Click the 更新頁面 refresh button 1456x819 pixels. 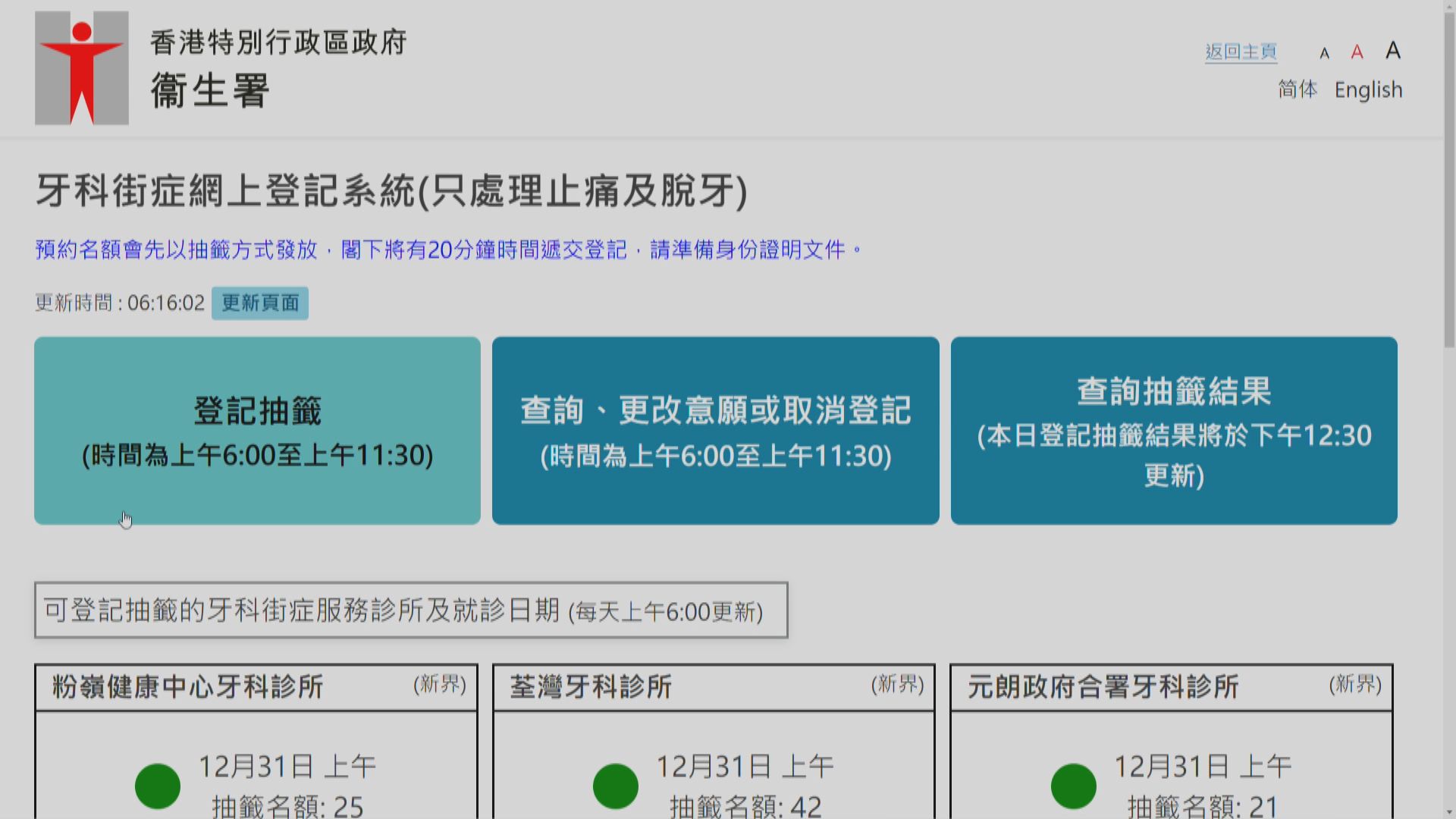coord(260,303)
